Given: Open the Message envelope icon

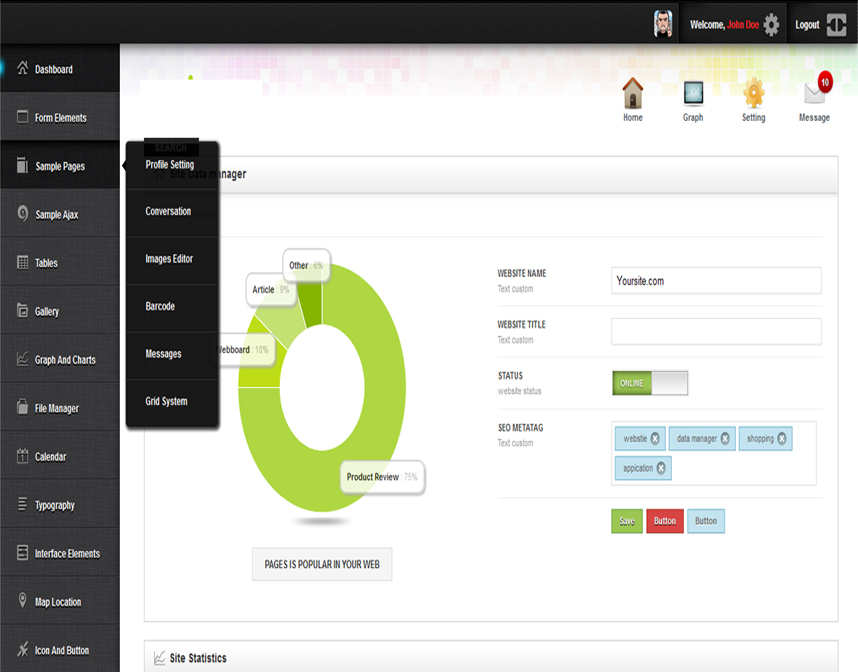Looking at the screenshot, I should pyautogui.click(x=814, y=94).
